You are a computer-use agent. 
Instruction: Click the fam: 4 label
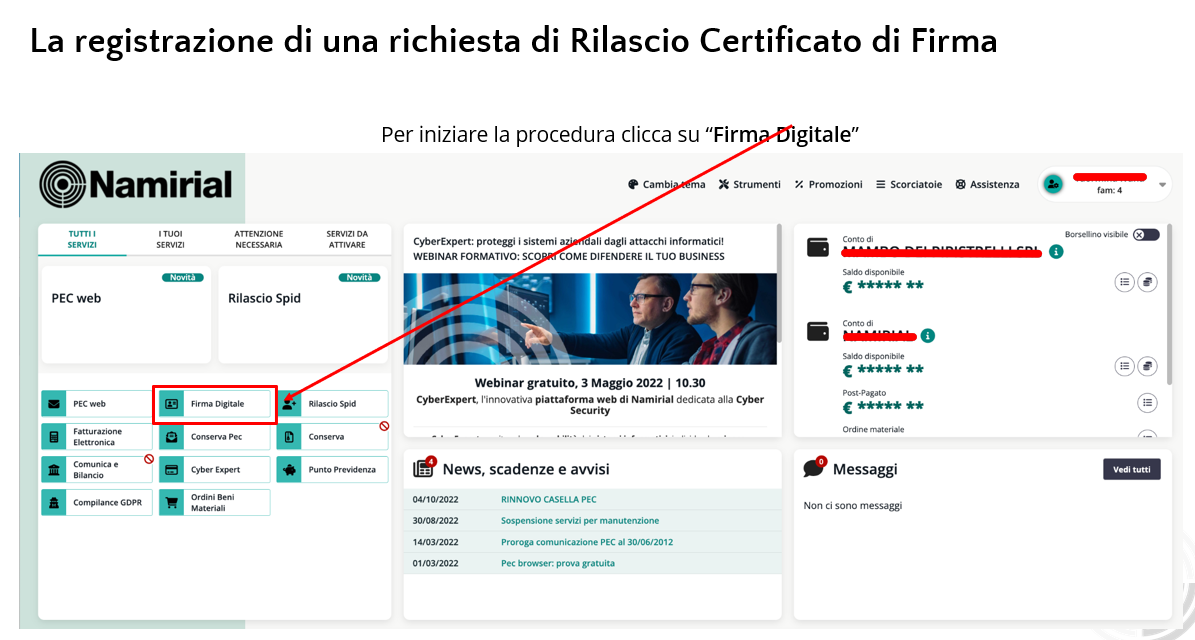pos(1109,190)
